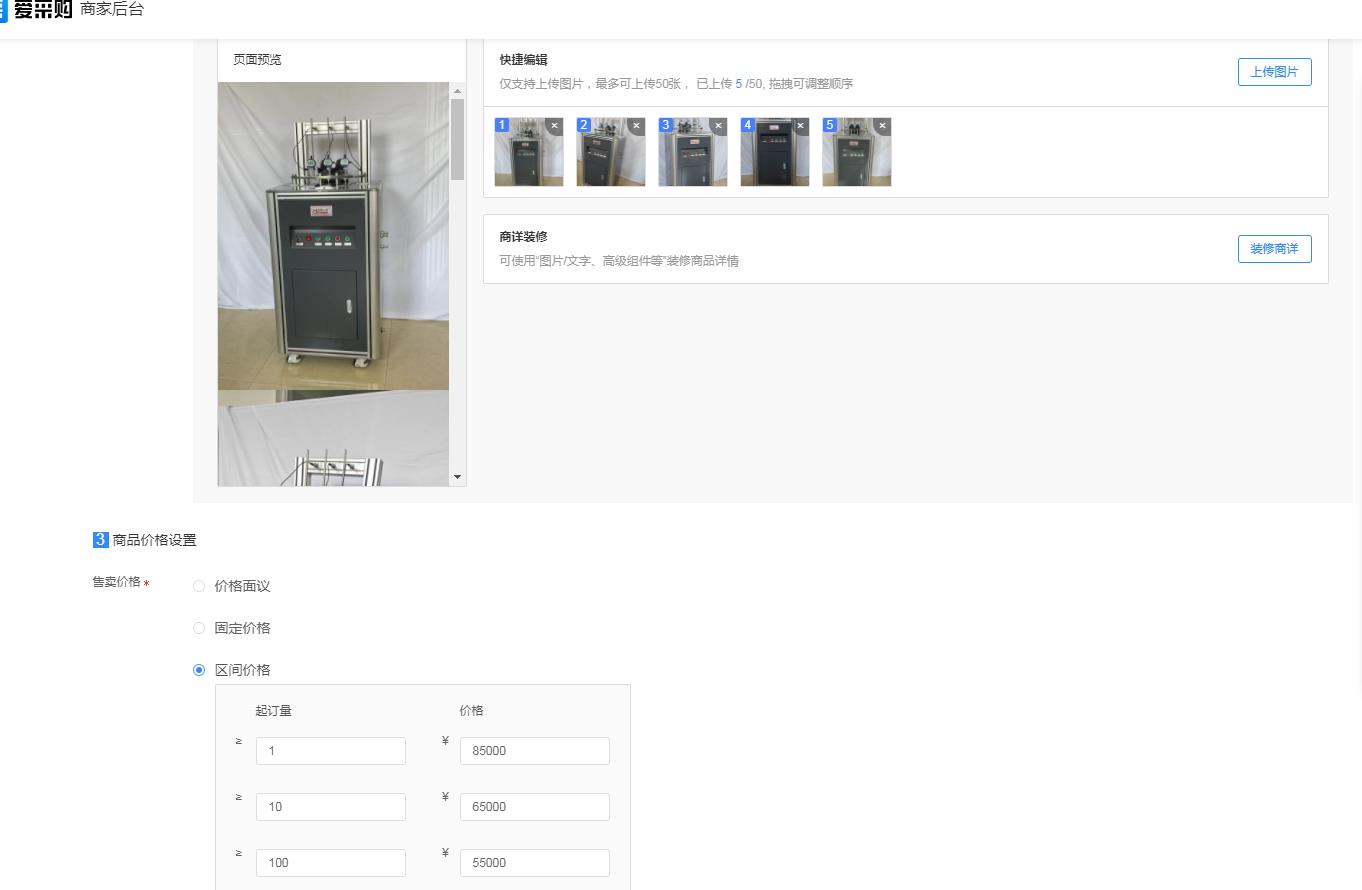Select uploaded thumbnail 2

611,152
